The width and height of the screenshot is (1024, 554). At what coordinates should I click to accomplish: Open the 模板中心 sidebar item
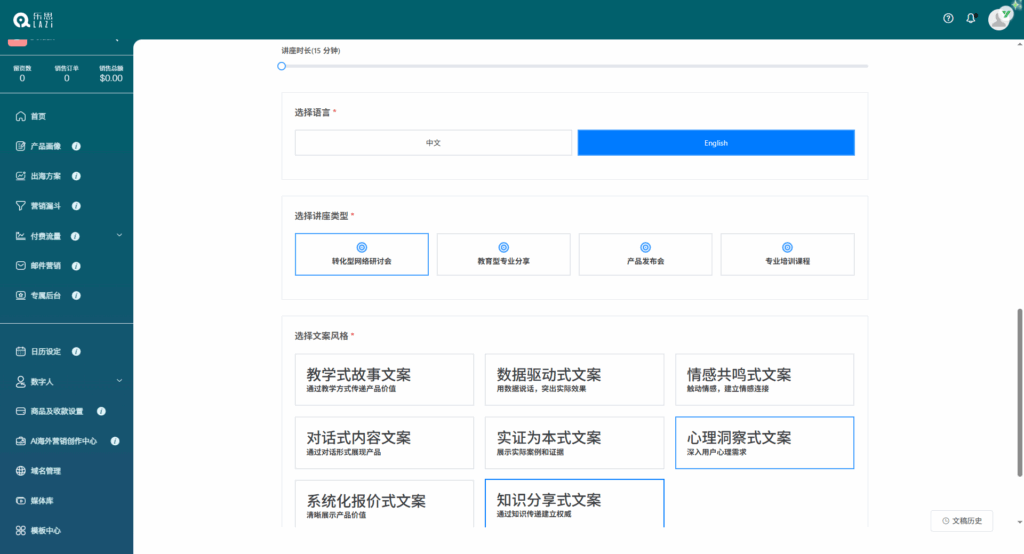click(x=45, y=530)
